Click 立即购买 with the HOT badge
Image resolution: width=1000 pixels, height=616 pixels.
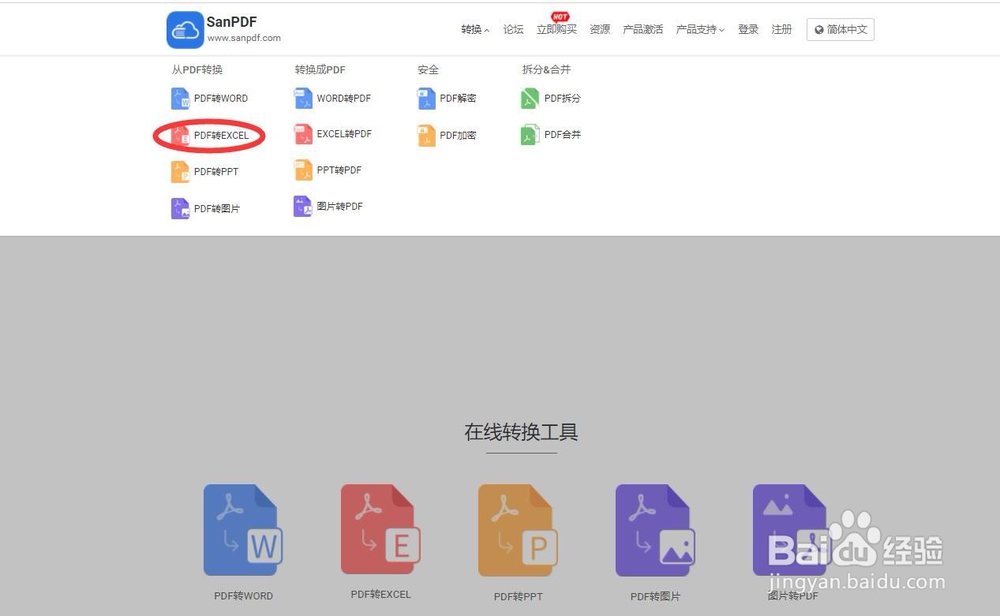click(556, 29)
